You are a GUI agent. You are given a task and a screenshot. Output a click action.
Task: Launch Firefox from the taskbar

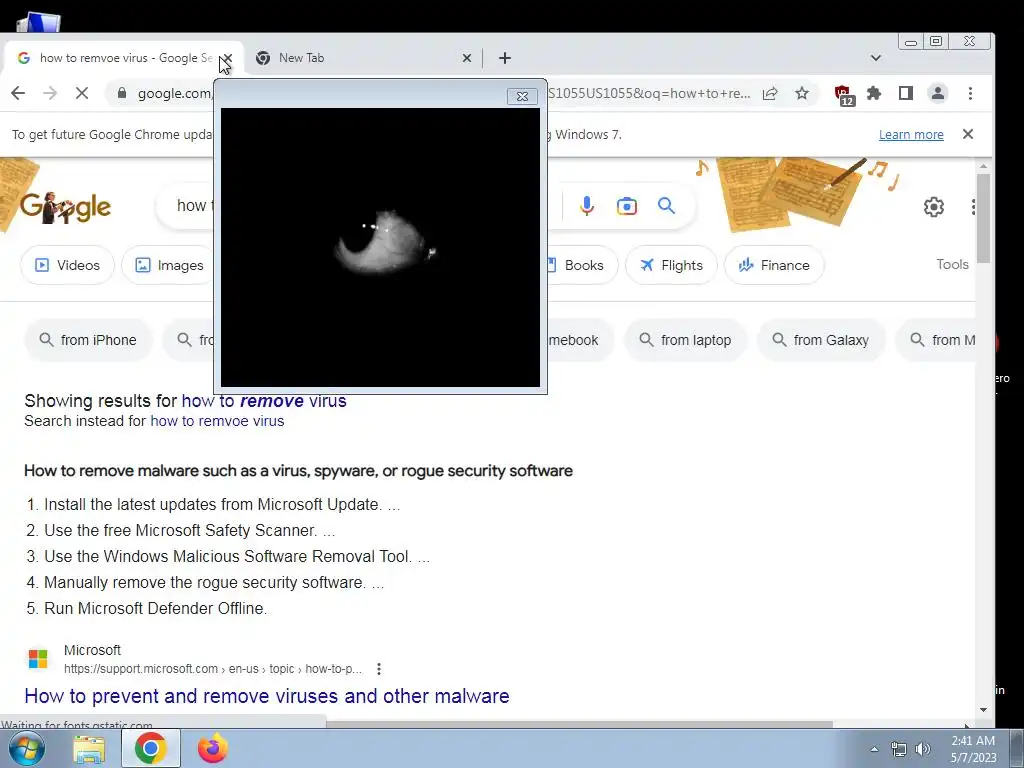[213, 748]
